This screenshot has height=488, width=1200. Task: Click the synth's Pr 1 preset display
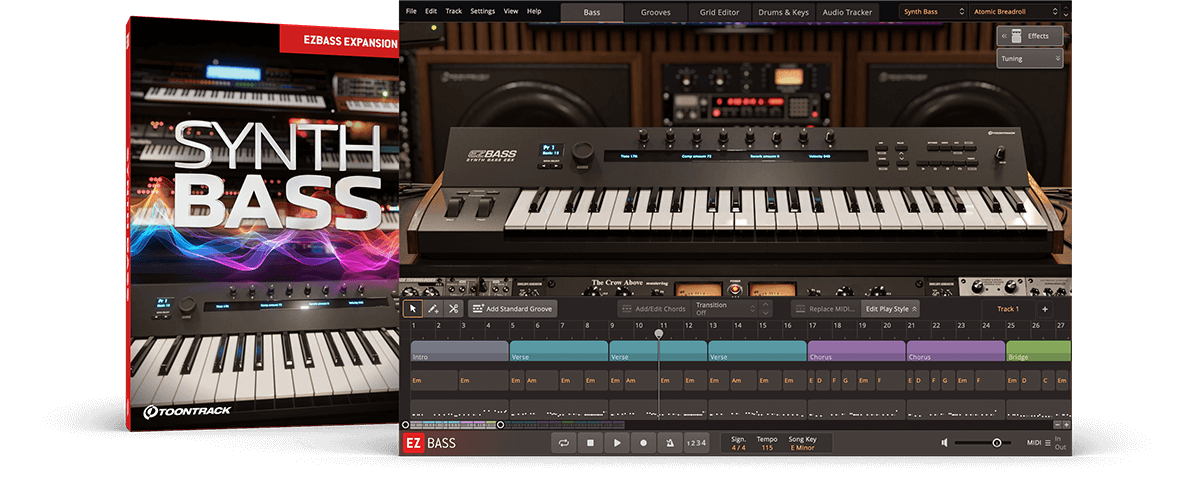coord(553,152)
